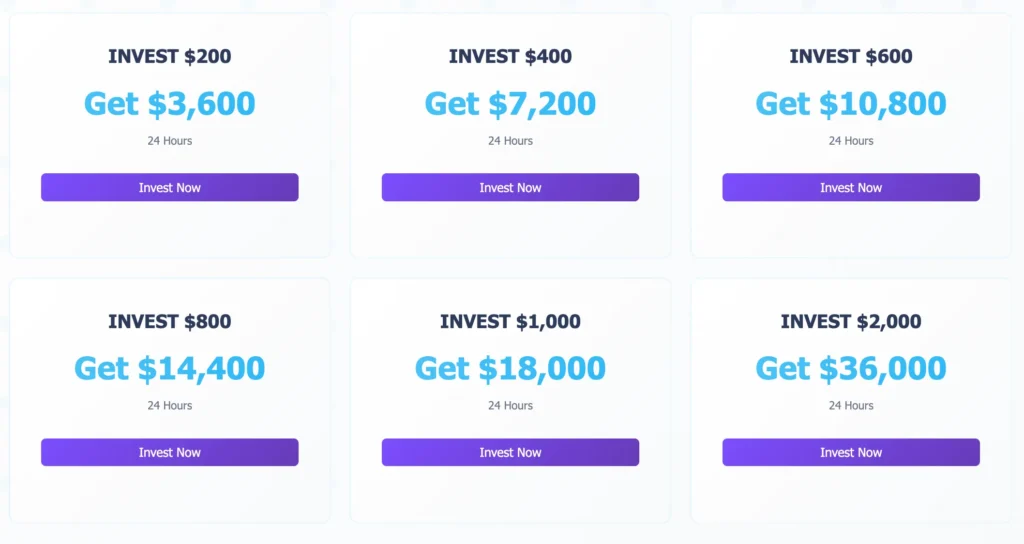
Task: Select the Get $14,400 payout amount
Action: (169, 368)
